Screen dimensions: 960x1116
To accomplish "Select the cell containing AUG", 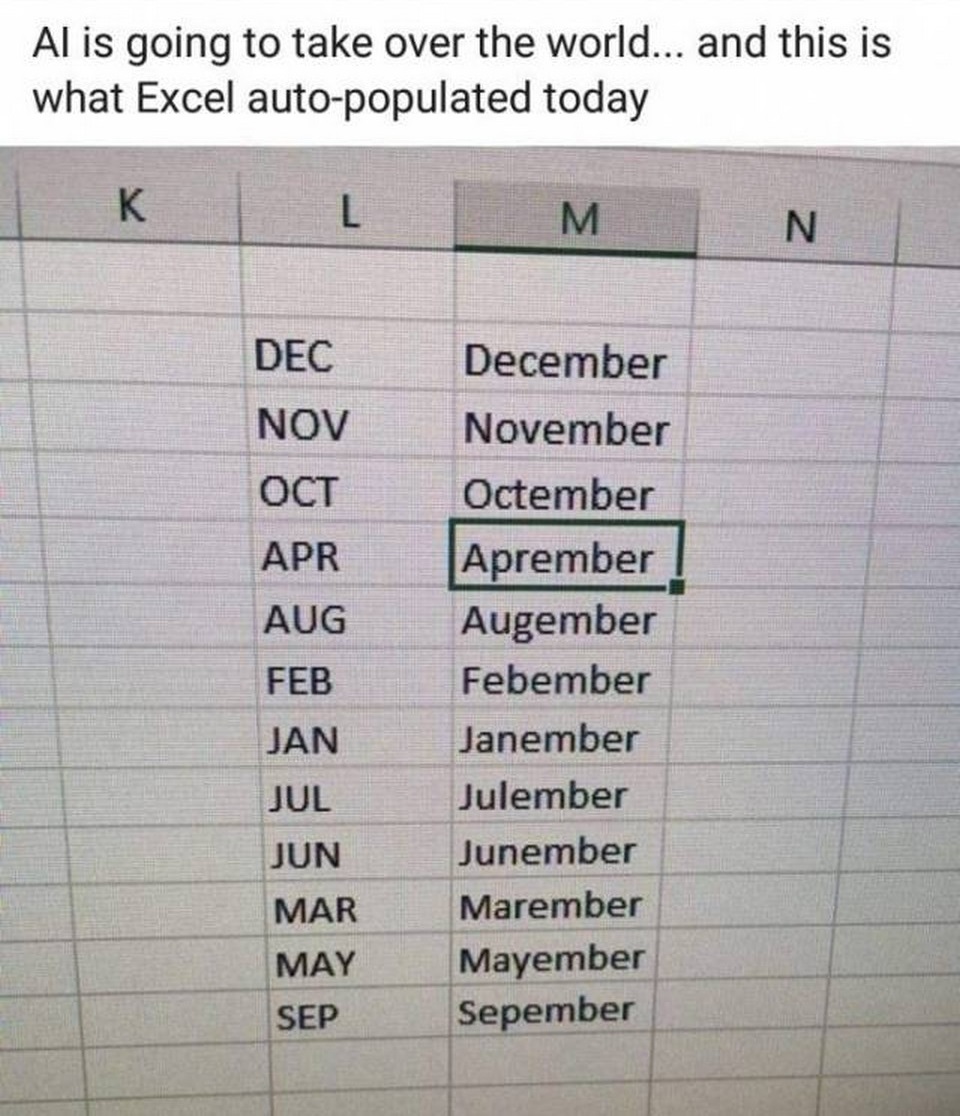I will 355,618.
